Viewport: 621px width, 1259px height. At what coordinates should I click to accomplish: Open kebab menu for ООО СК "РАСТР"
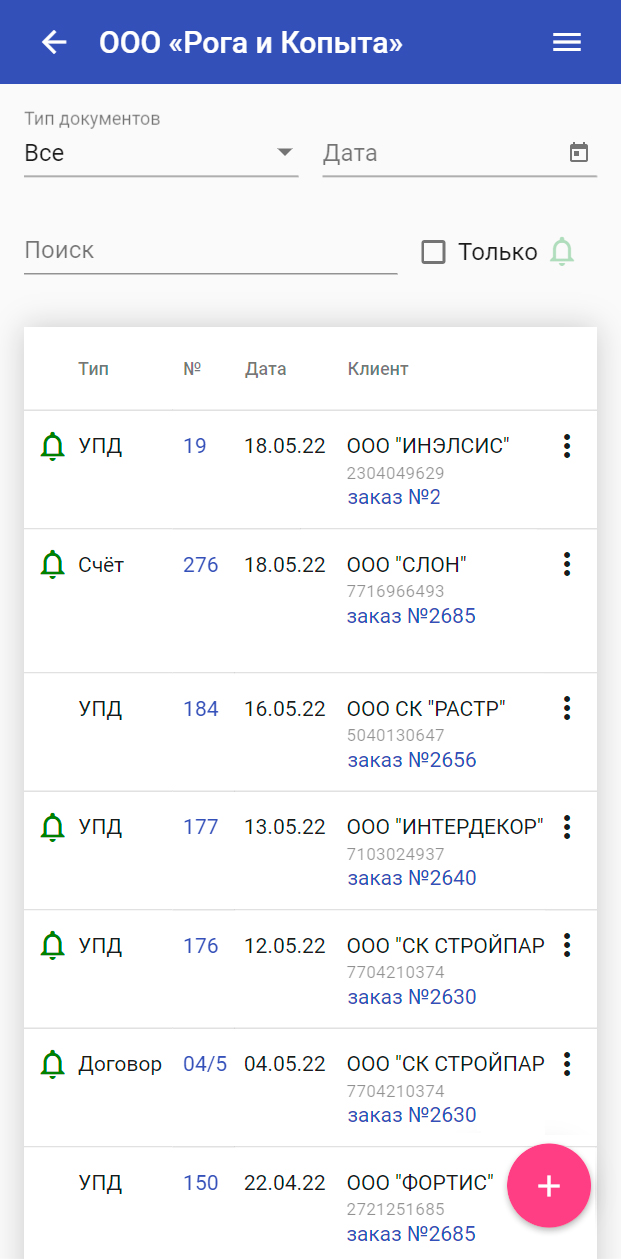(x=567, y=709)
